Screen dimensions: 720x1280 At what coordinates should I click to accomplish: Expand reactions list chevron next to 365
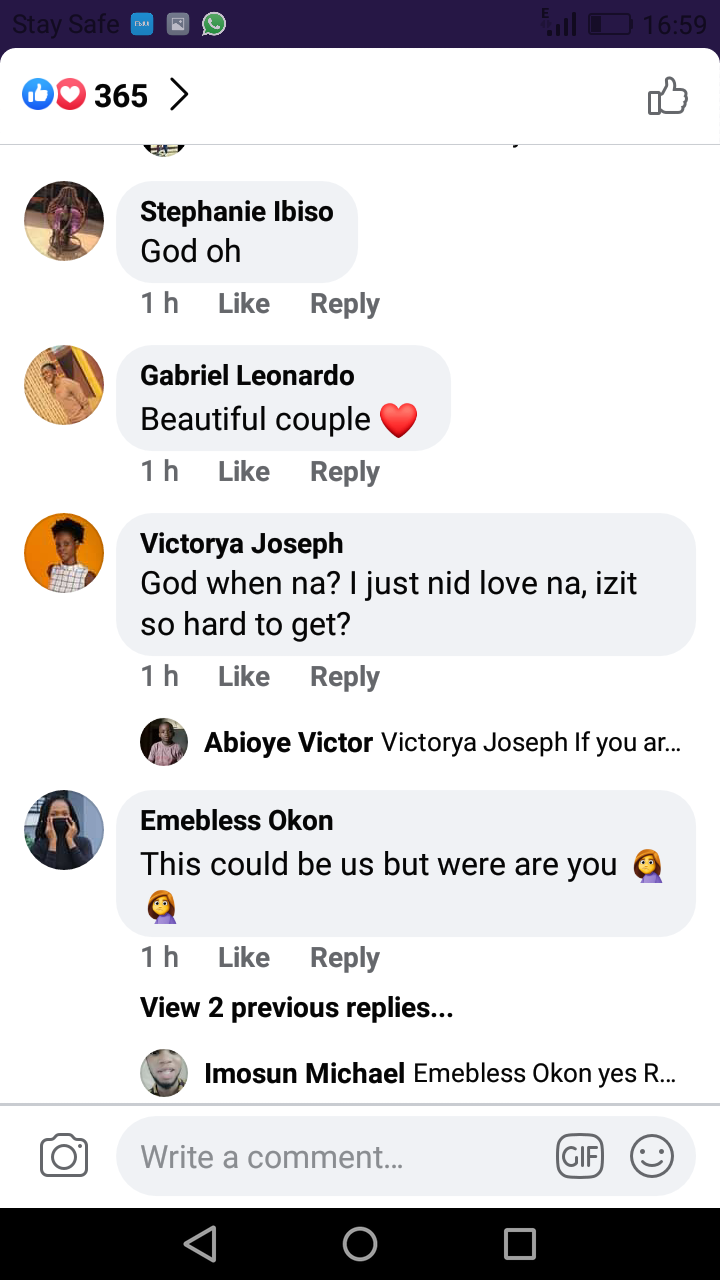(179, 96)
